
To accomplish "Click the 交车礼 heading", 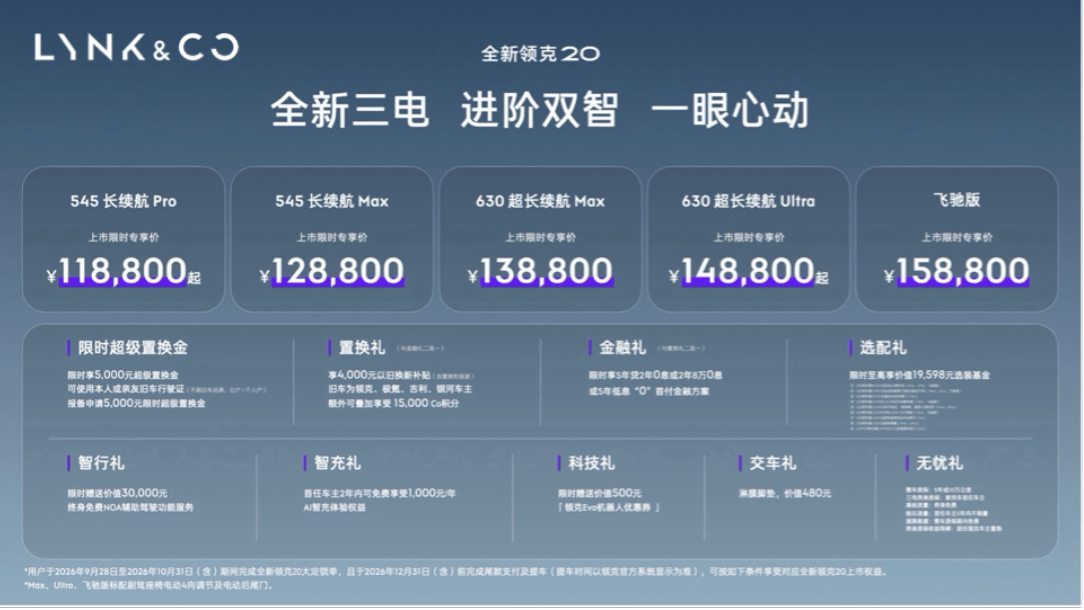I will (773, 463).
